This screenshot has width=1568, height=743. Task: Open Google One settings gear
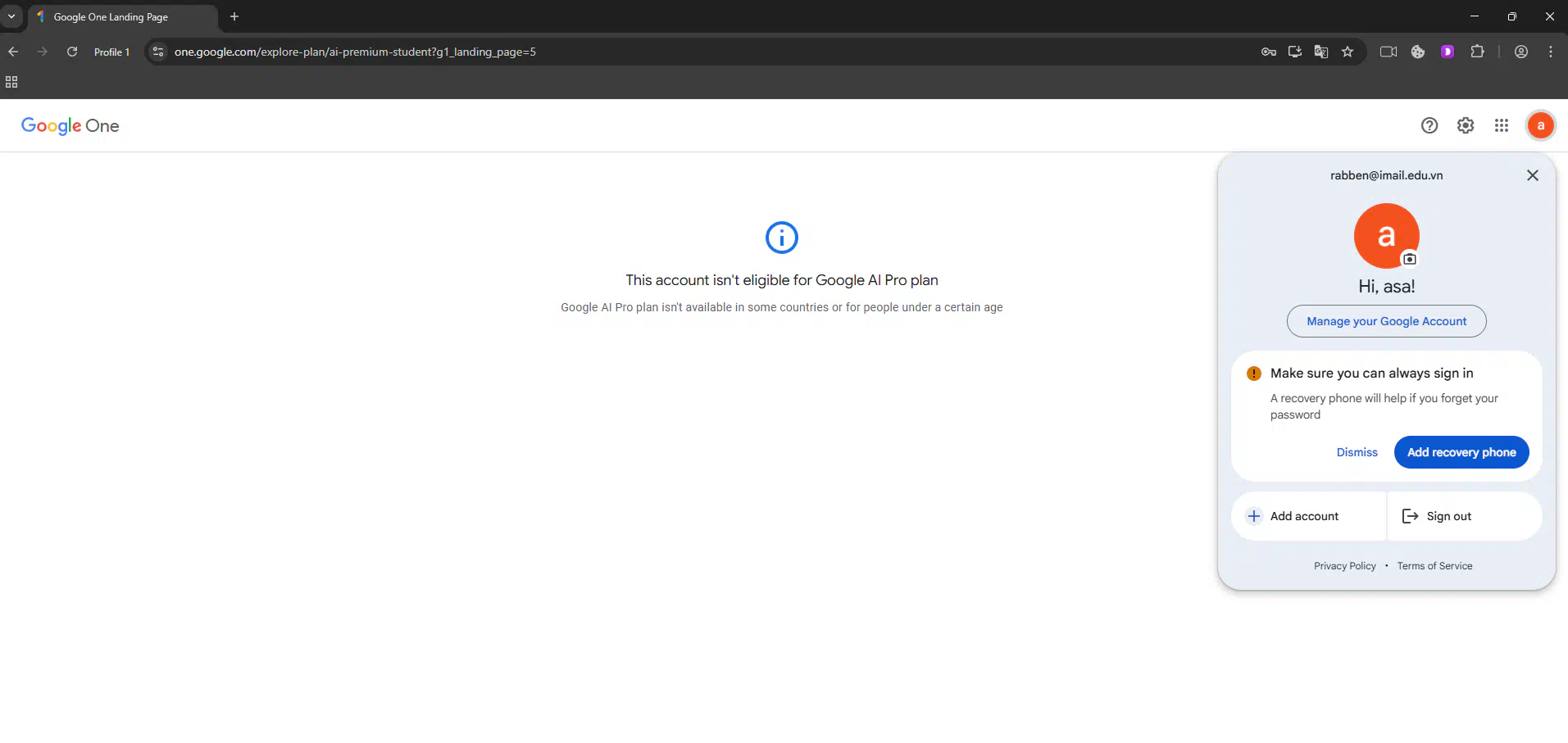coord(1466,125)
